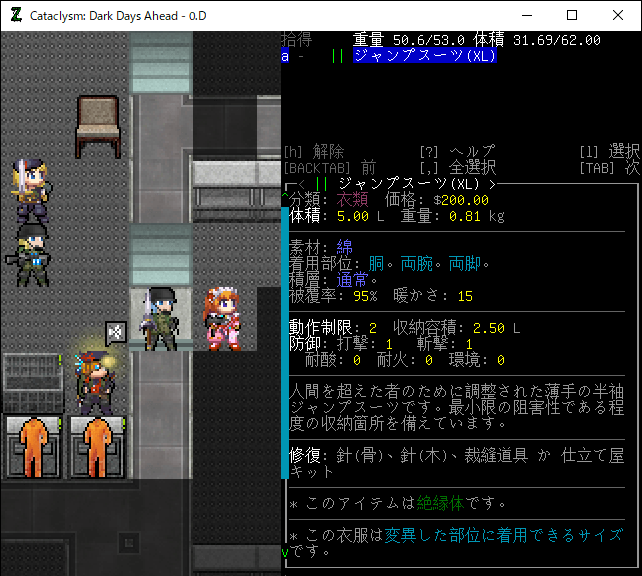
Task: Click the body part 両脚
Action: [x=464, y=264]
